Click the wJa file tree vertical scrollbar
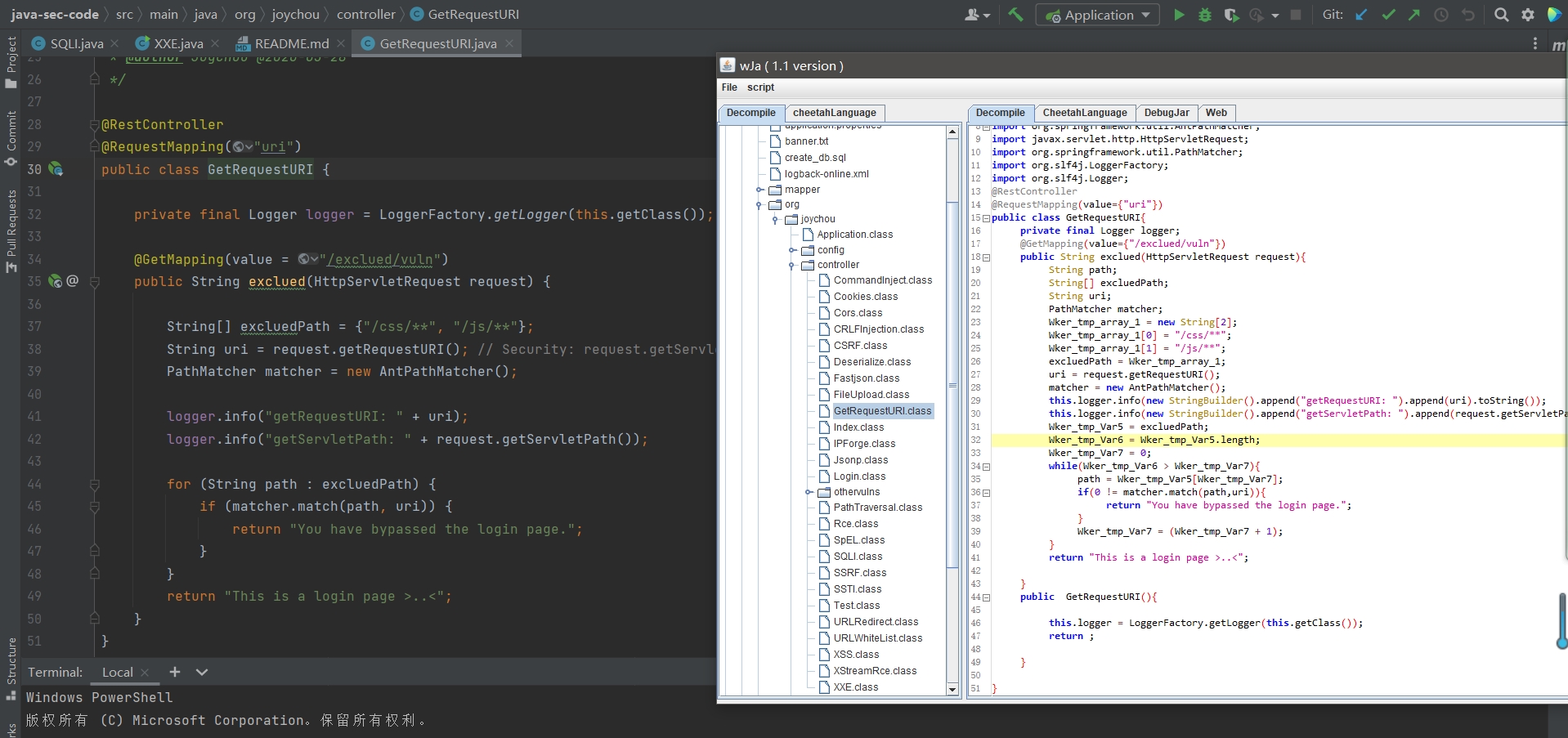This screenshot has width=1568, height=738. coord(952,384)
